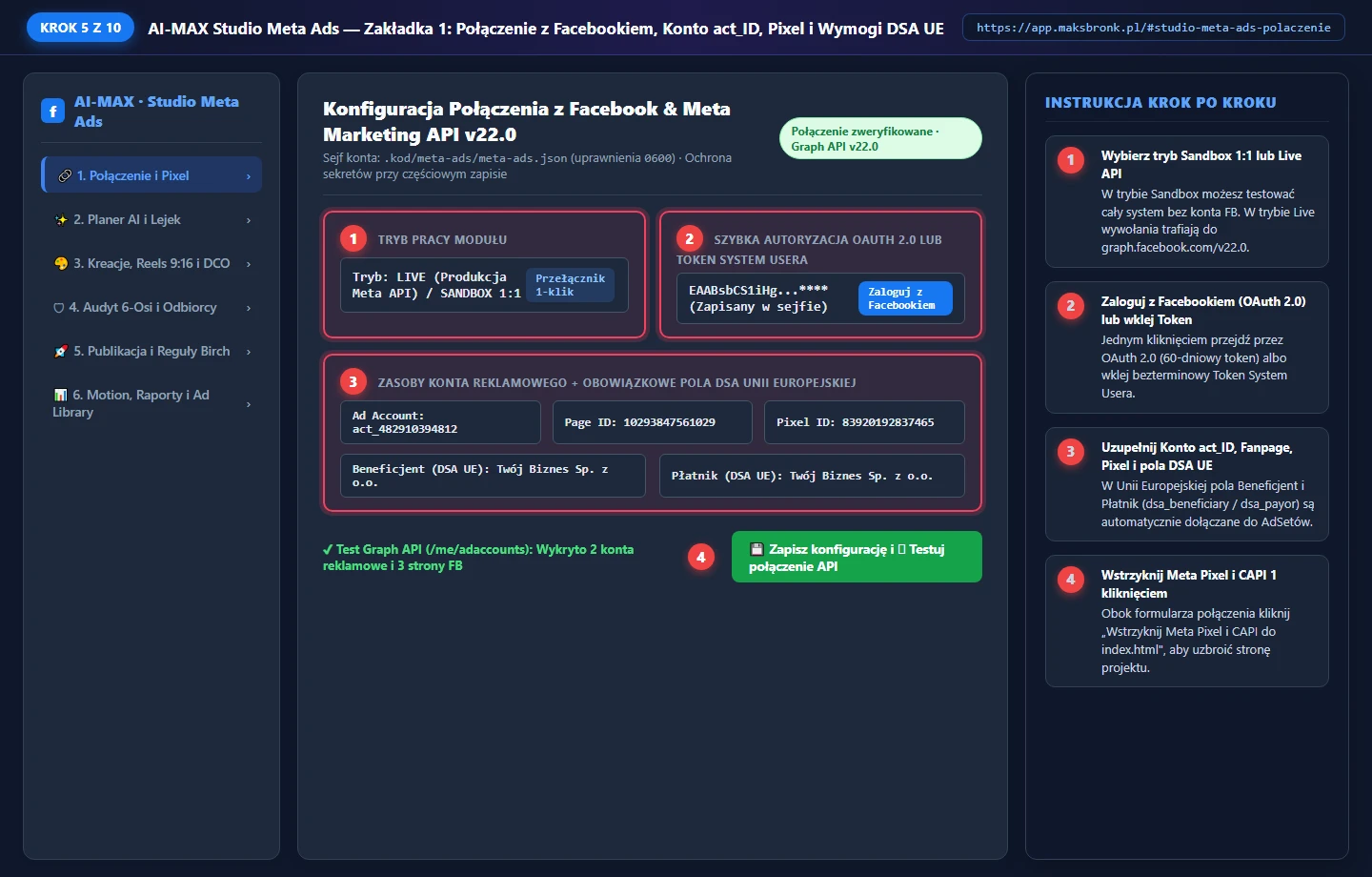Go to 3. Kreacje, Reels 9:16 i DCO
Viewport: 1372px width, 877px height.
tap(152, 263)
